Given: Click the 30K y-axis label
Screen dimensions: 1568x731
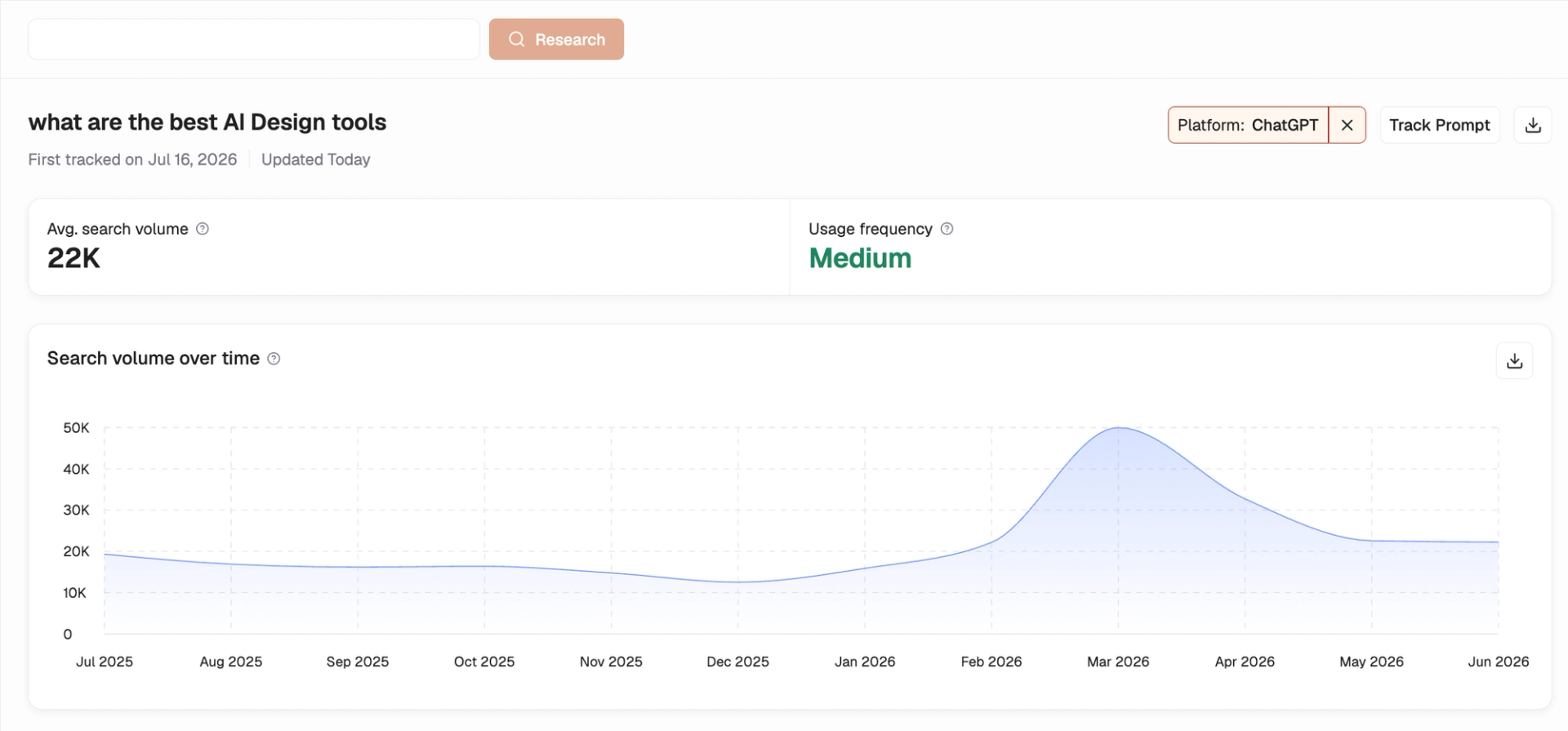Looking at the screenshot, I should coord(77,510).
